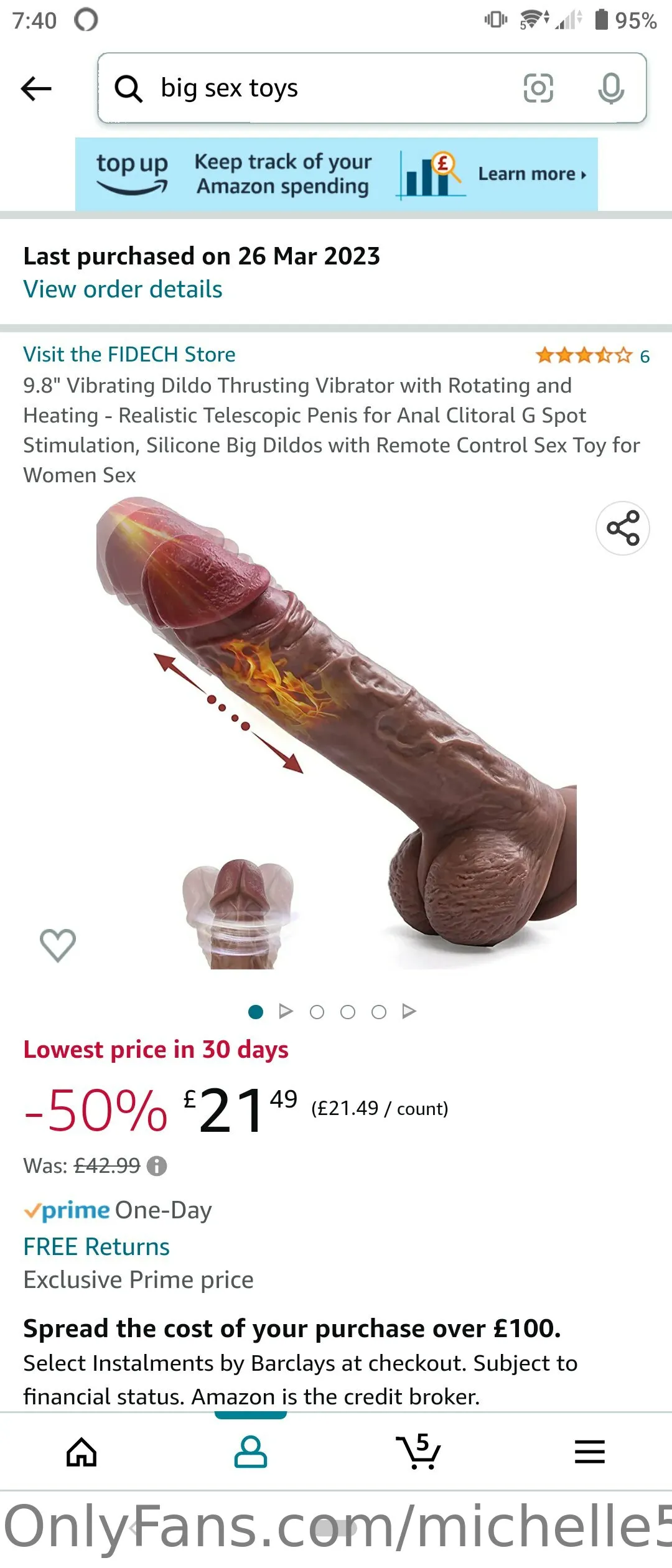This screenshot has height=1568, width=672.
Task: Go to Home tab in bottom bar
Action: pos(82,1452)
